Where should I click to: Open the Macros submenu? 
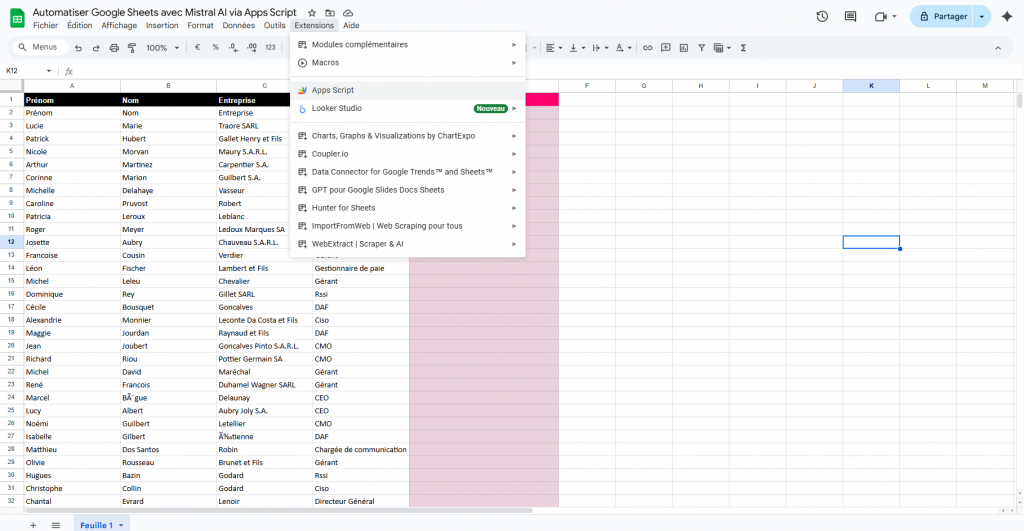[x=325, y=63]
